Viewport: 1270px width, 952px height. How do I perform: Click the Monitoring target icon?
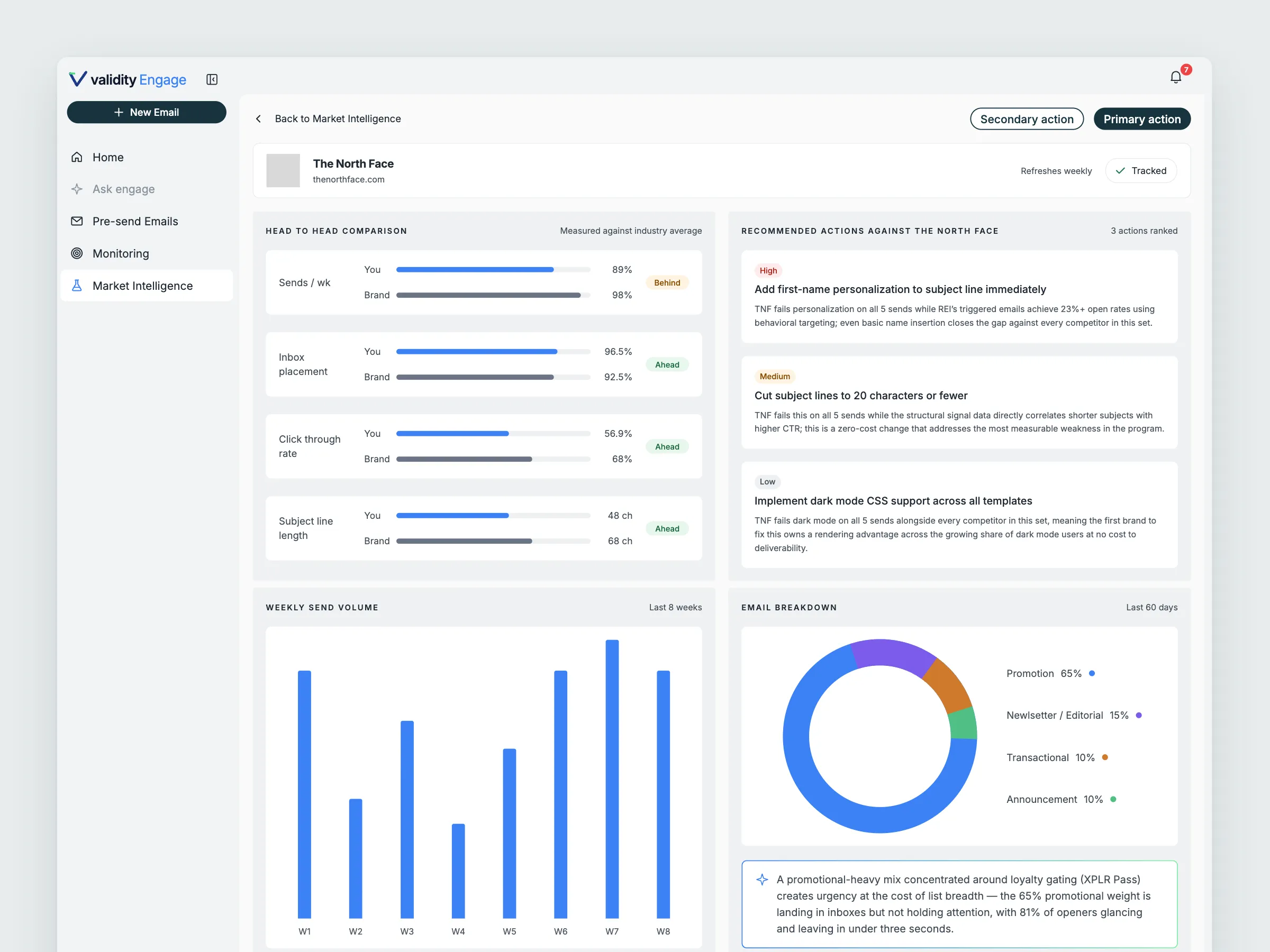tap(77, 253)
